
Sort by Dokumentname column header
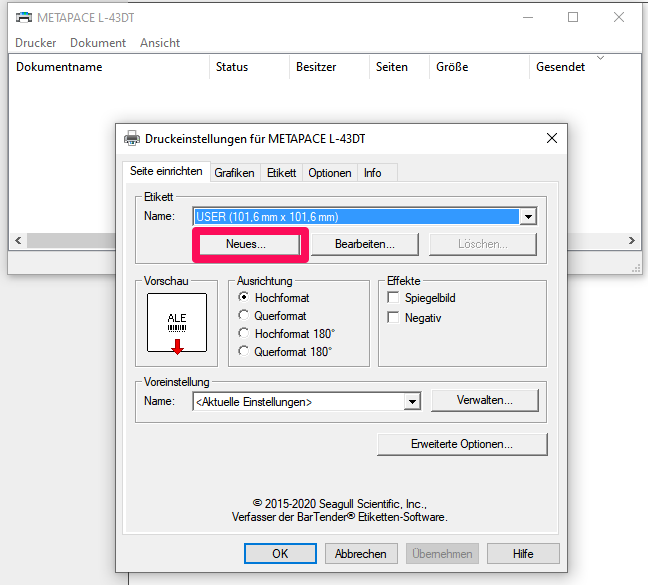point(110,67)
